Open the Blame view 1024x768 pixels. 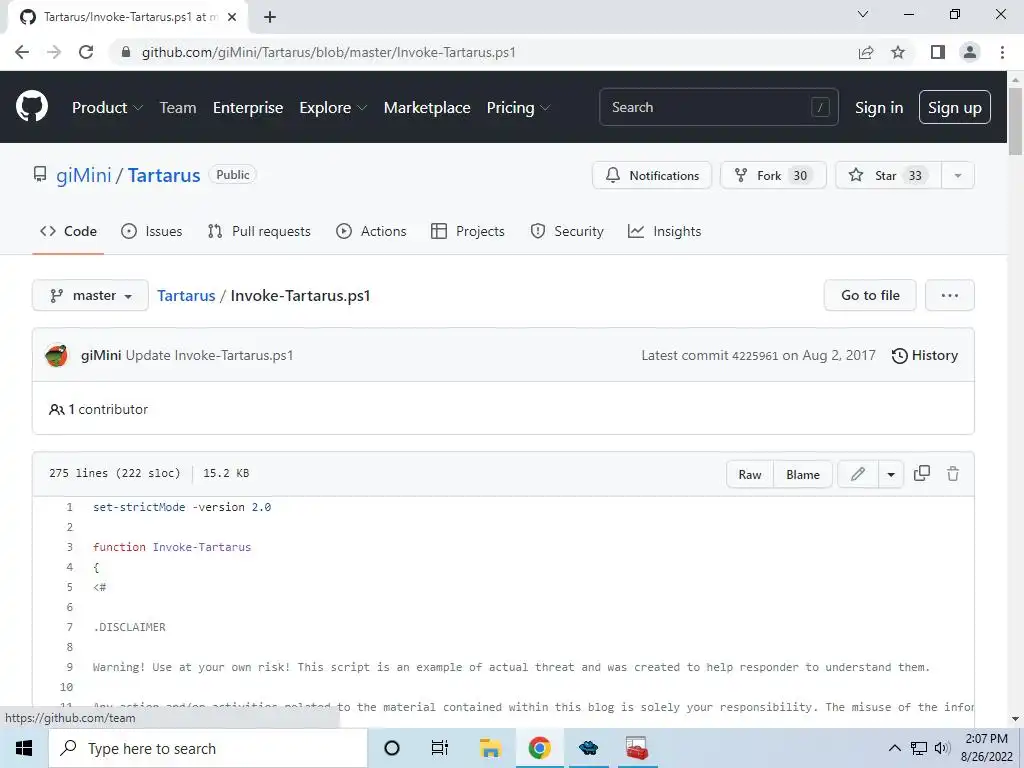pyautogui.click(x=803, y=474)
